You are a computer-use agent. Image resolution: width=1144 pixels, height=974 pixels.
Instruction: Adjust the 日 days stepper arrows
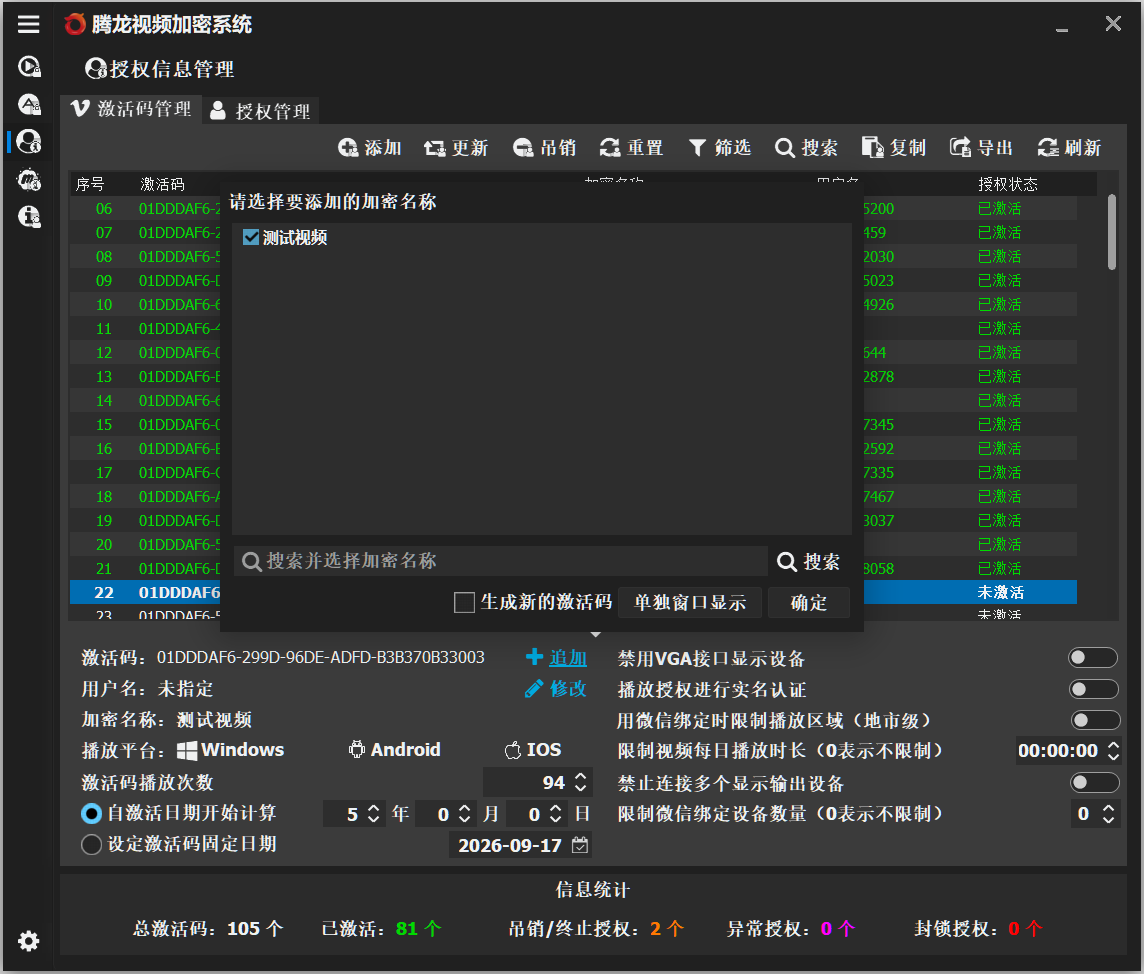tap(555, 813)
